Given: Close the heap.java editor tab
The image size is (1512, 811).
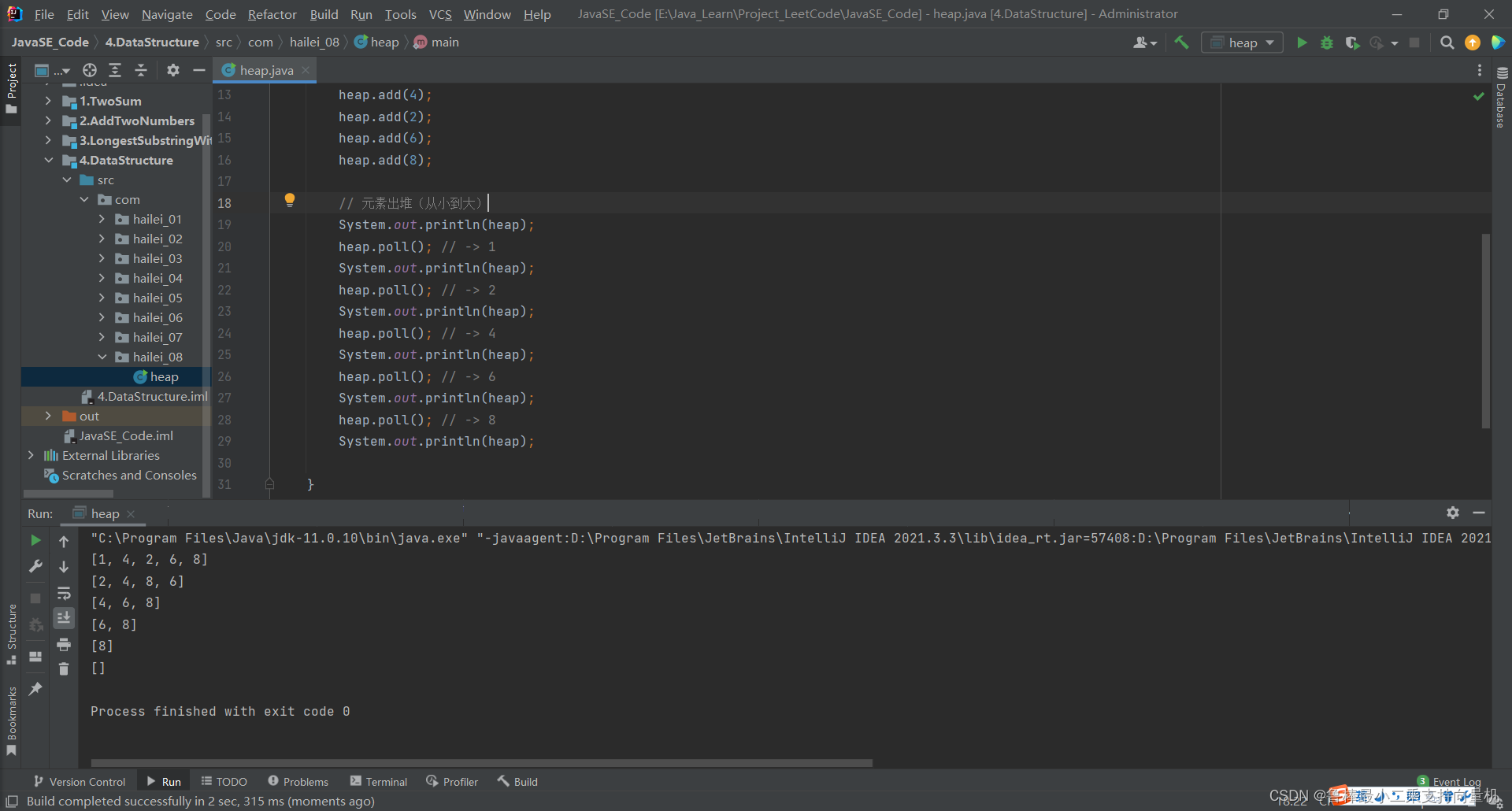Looking at the screenshot, I should (x=306, y=70).
